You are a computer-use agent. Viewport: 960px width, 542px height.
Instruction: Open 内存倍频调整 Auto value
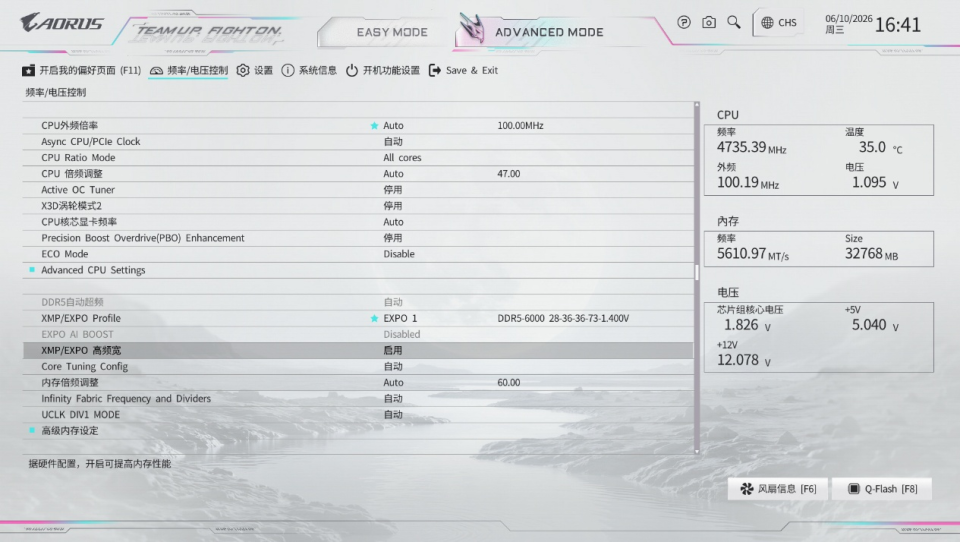(393, 382)
